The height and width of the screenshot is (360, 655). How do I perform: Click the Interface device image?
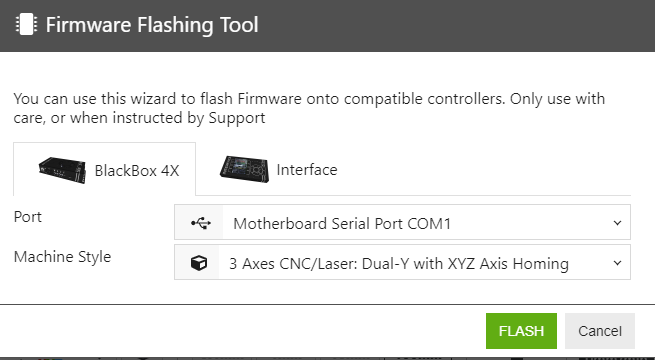(x=244, y=169)
